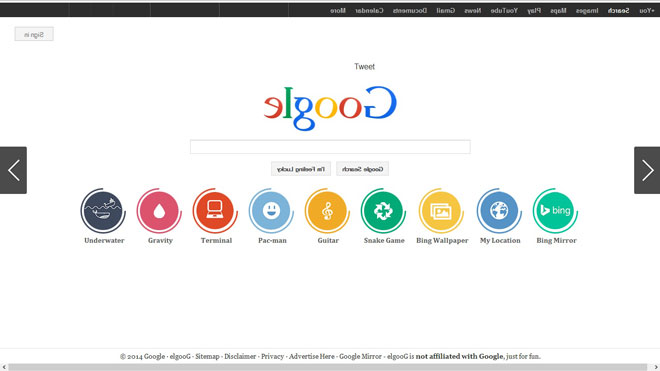Open mirrored News in top bar
The image size is (660, 371).
(x=473, y=11)
